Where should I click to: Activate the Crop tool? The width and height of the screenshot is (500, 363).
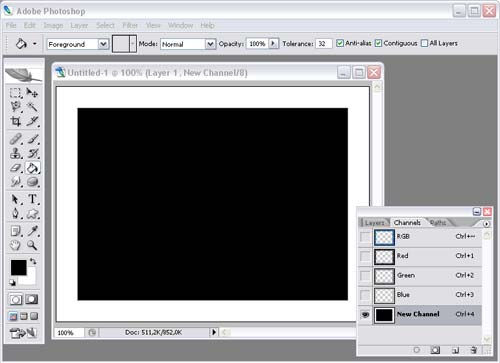point(15,121)
